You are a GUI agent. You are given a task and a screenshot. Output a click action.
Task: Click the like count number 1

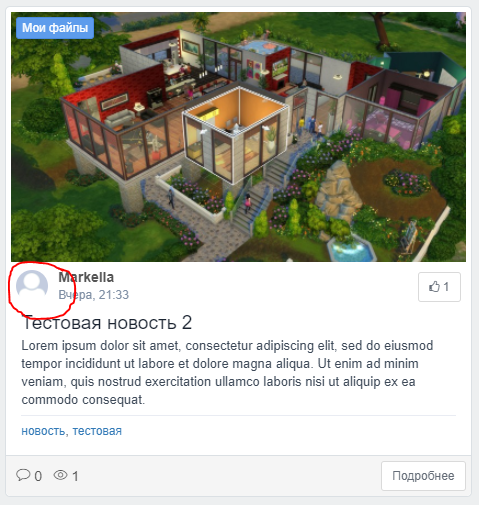(x=446, y=287)
